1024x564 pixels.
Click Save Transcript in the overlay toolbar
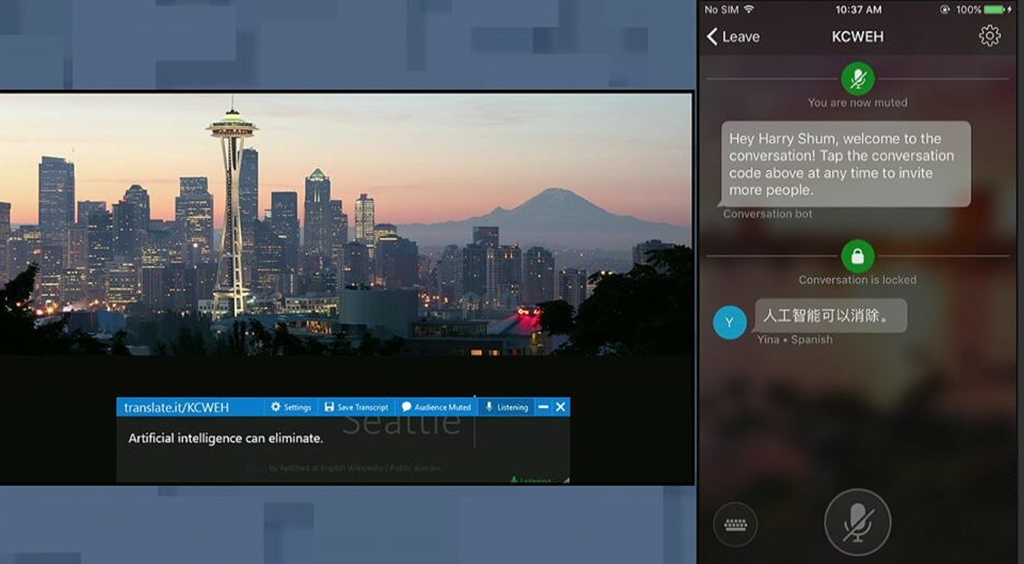tap(357, 407)
